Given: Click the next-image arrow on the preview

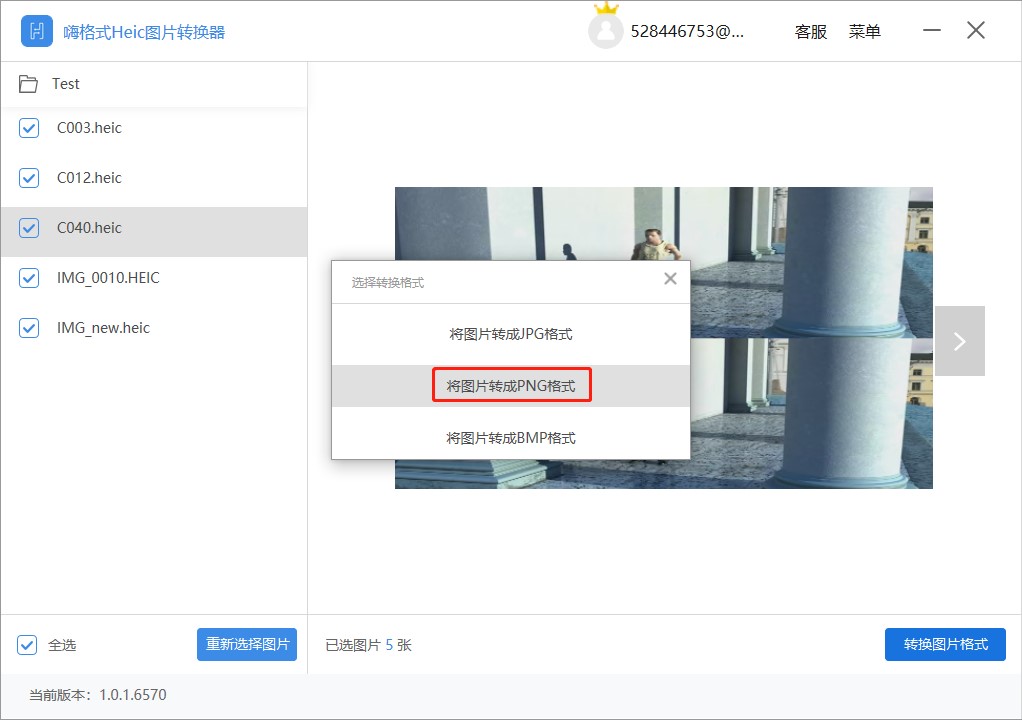Looking at the screenshot, I should click(959, 340).
